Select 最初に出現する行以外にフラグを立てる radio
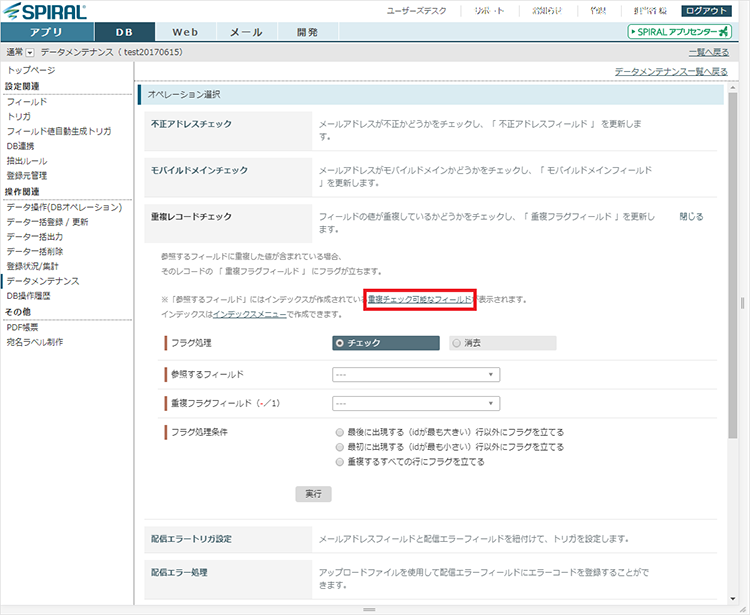This screenshot has width=750, height=615. coord(340,447)
